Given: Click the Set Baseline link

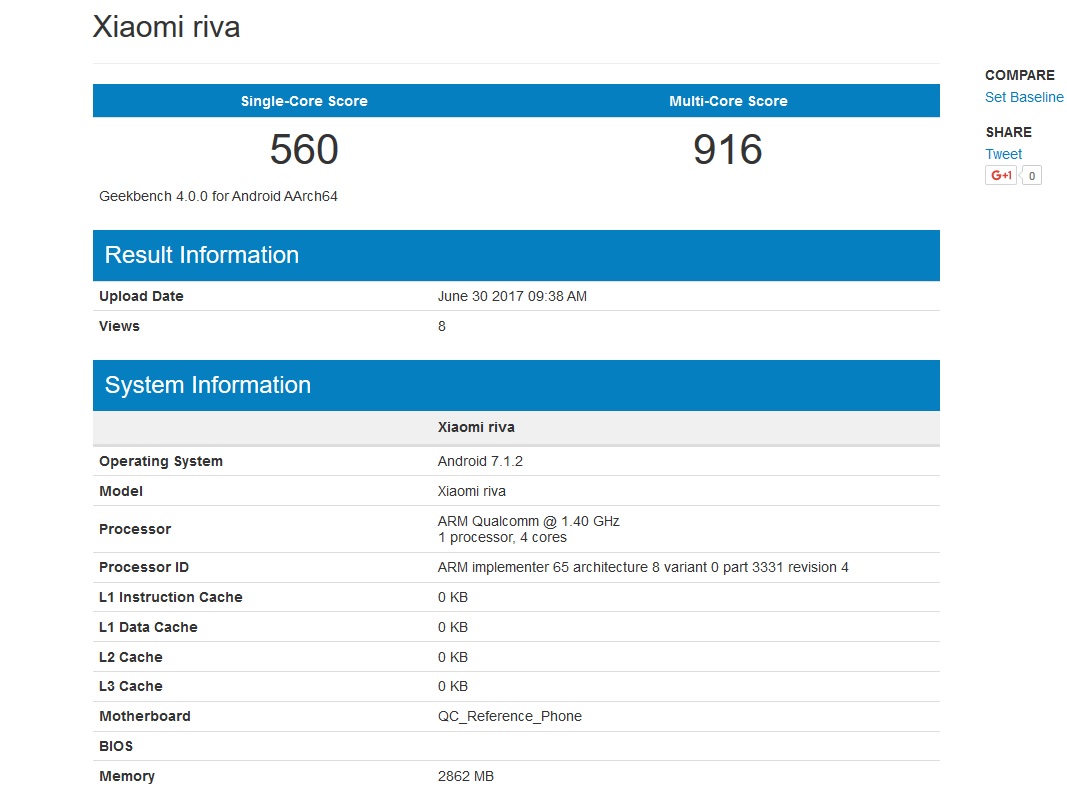Looking at the screenshot, I should pyautogui.click(x=1023, y=97).
